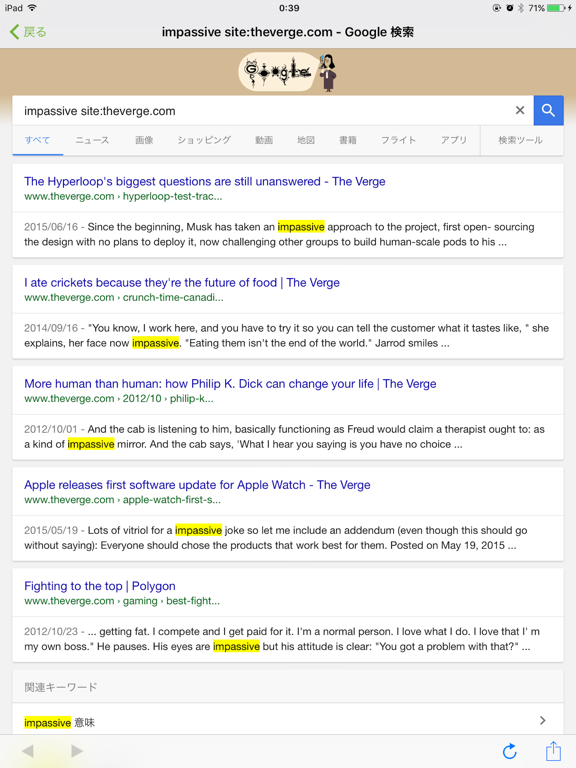Tap the crunch-time-canadi... URL line
The width and height of the screenshot is (576, 768).
click(124, 297)
